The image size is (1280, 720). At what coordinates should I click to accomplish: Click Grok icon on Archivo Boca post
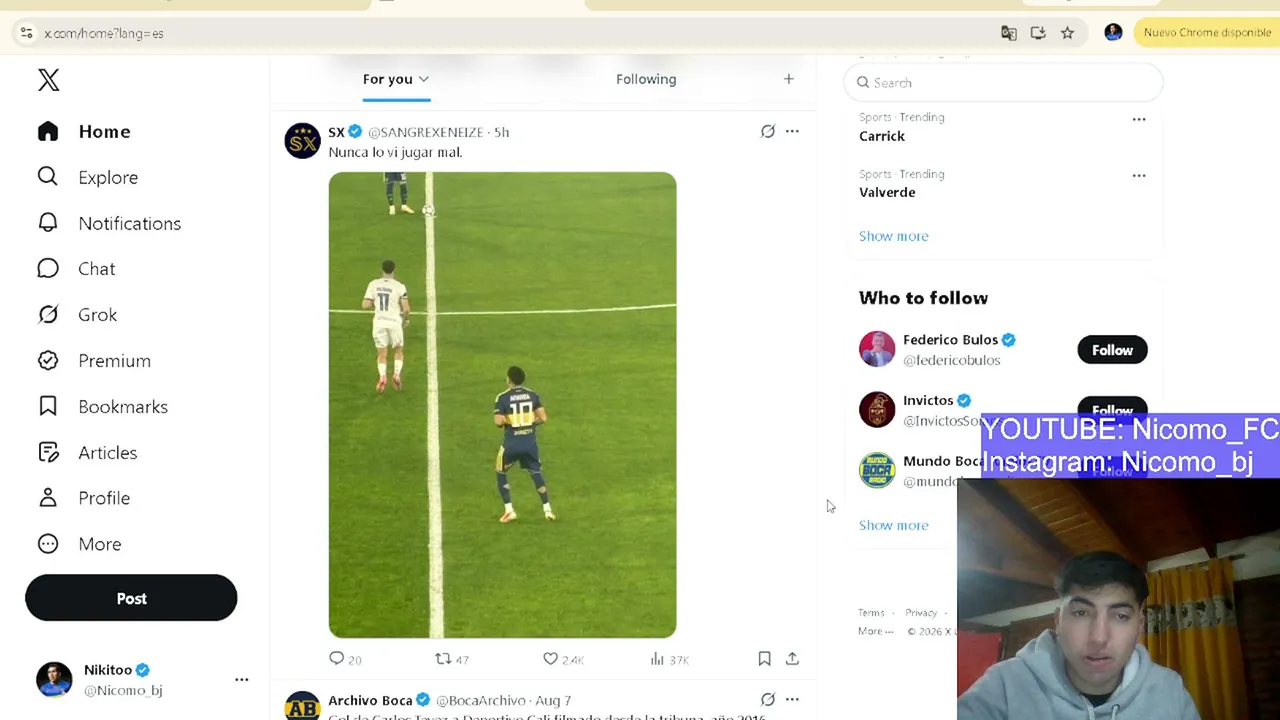768,700
